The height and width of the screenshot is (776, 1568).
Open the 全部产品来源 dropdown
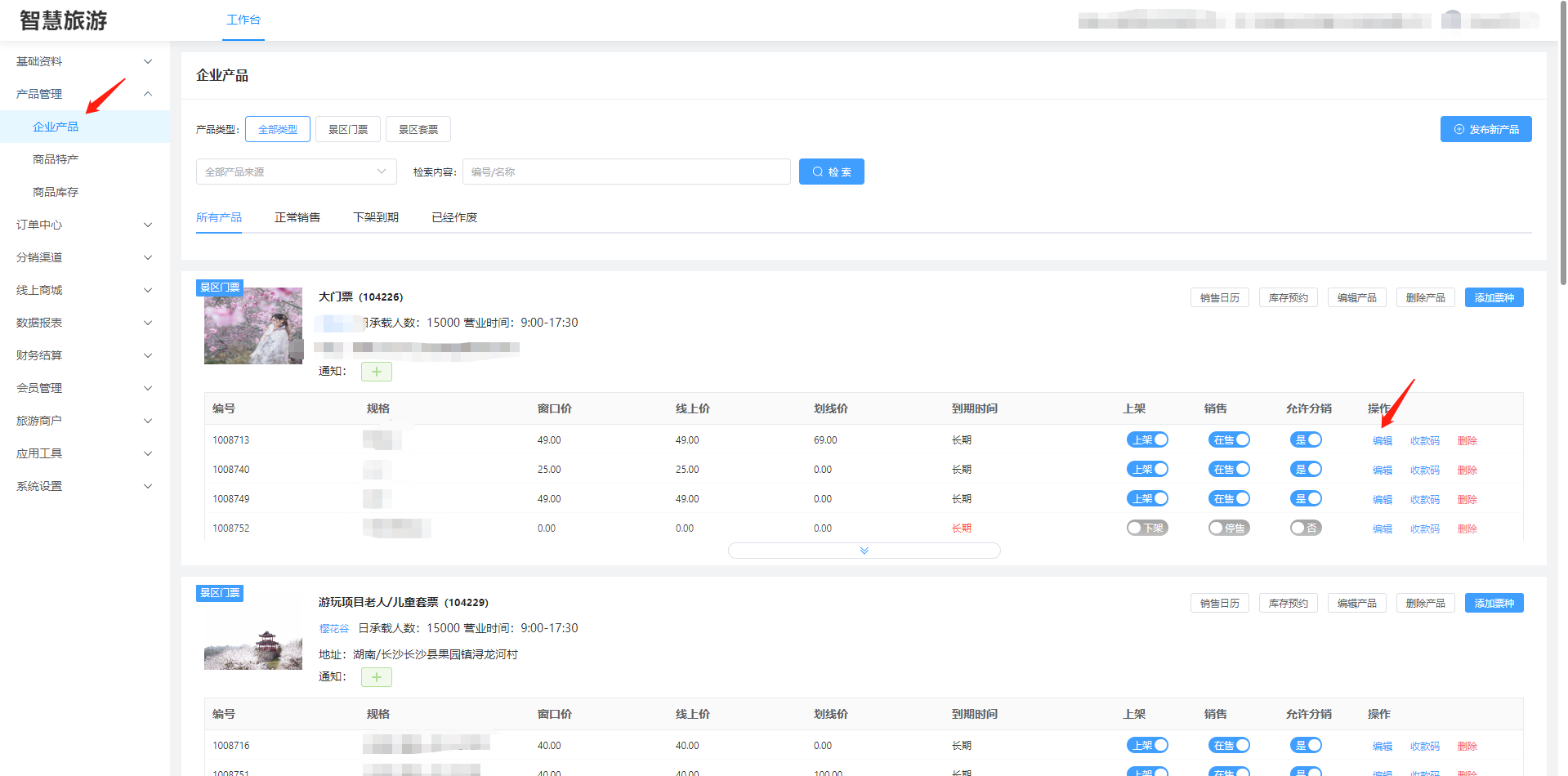[296, 172]
